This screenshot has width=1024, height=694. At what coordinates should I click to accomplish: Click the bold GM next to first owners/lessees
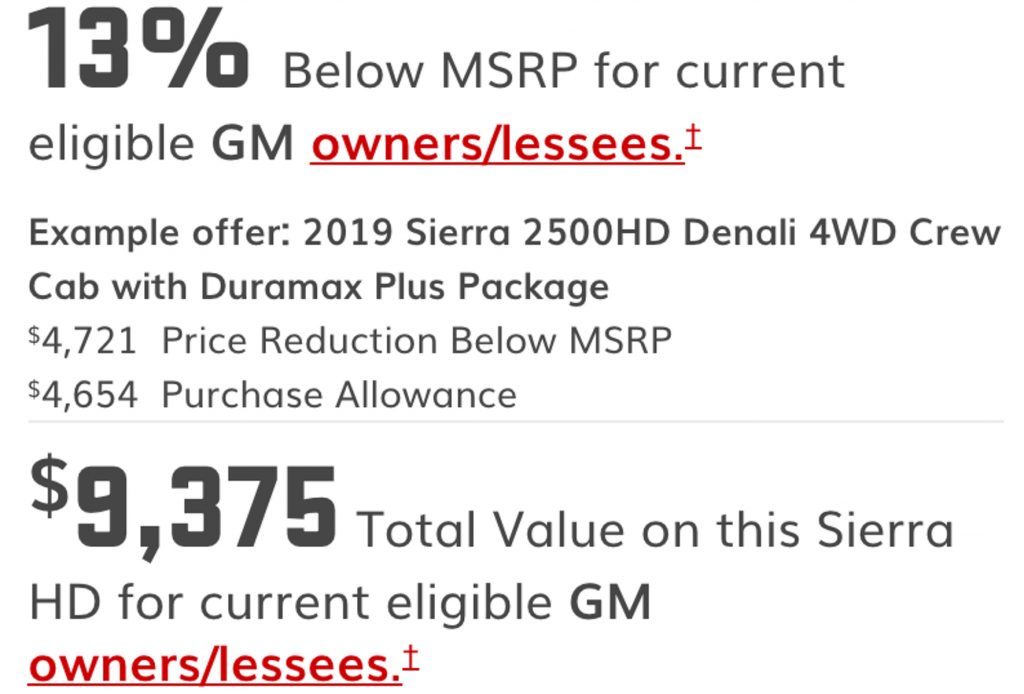tap(252, 144)
